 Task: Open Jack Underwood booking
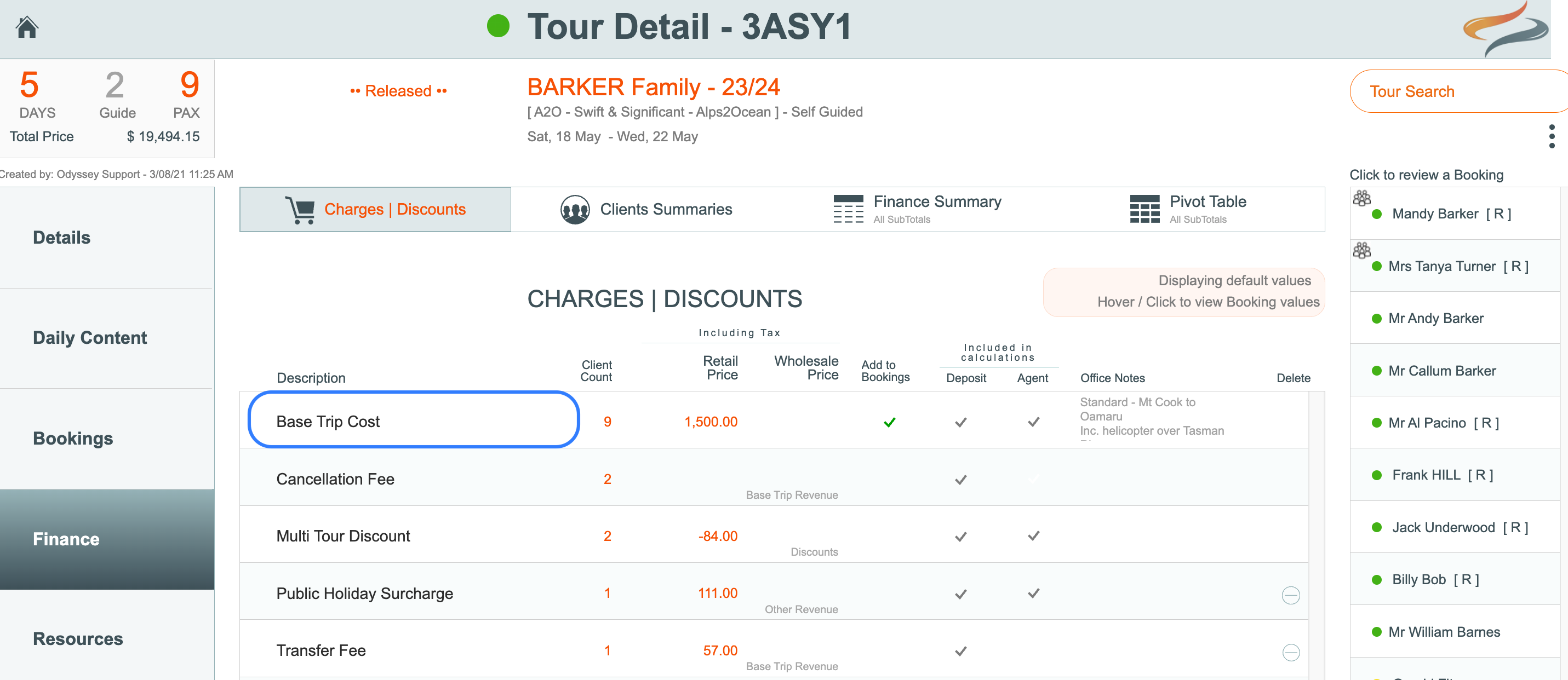pyautogui.click(x=1458, y=527)
